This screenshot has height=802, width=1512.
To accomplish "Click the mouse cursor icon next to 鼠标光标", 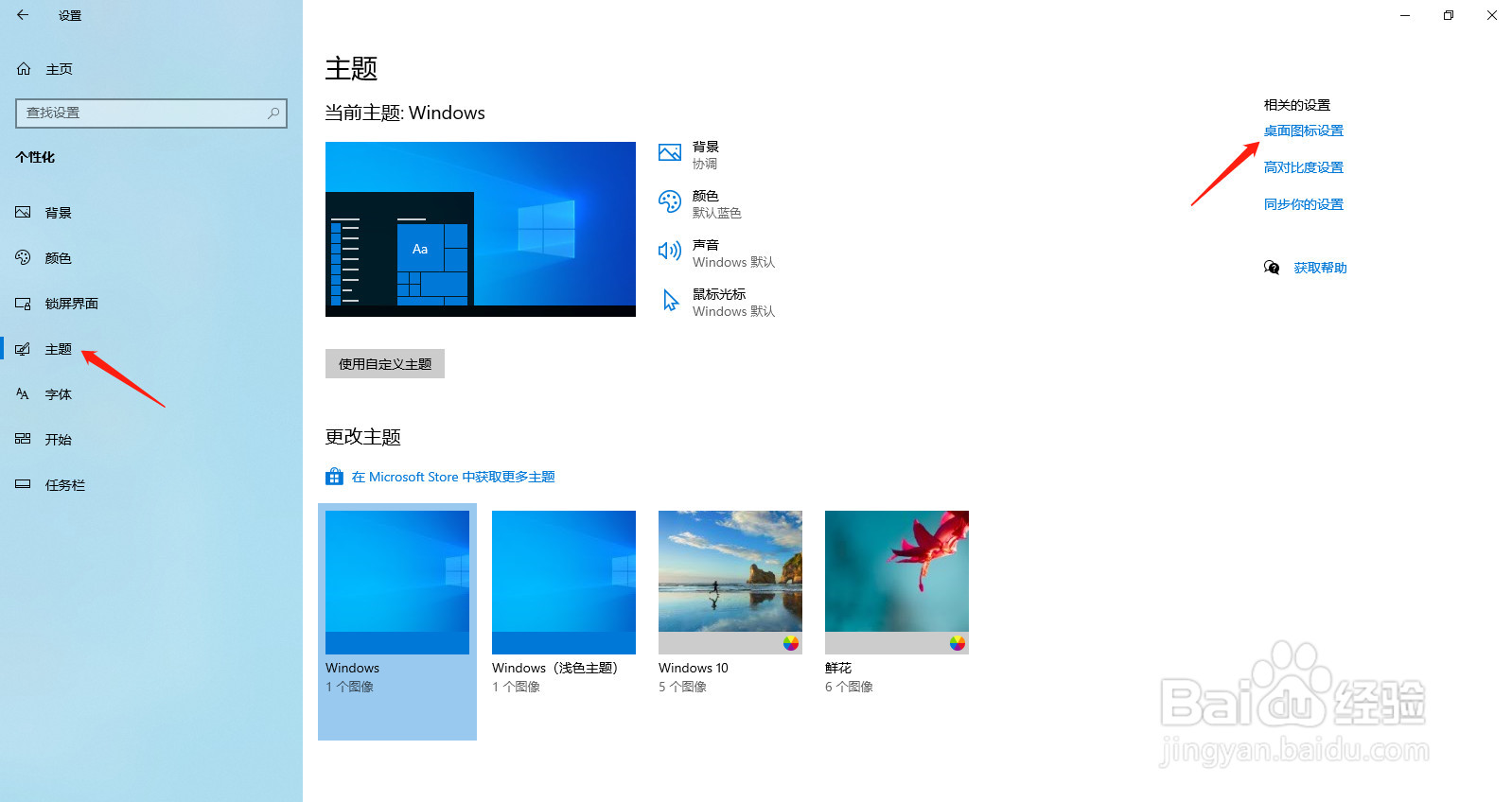I will [x=670, y=301].
